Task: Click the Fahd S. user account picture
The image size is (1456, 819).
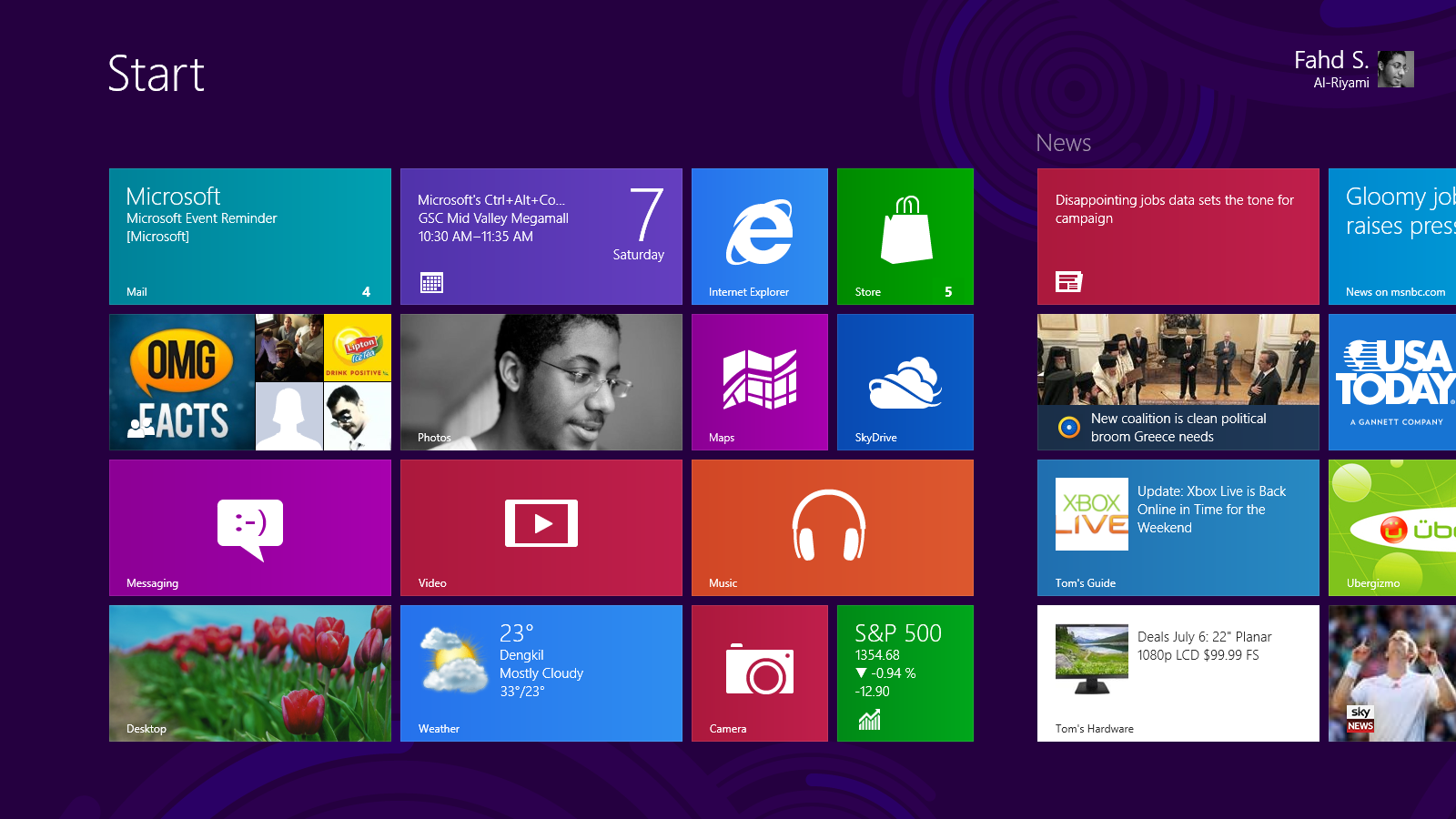Action: (1395, 69)
